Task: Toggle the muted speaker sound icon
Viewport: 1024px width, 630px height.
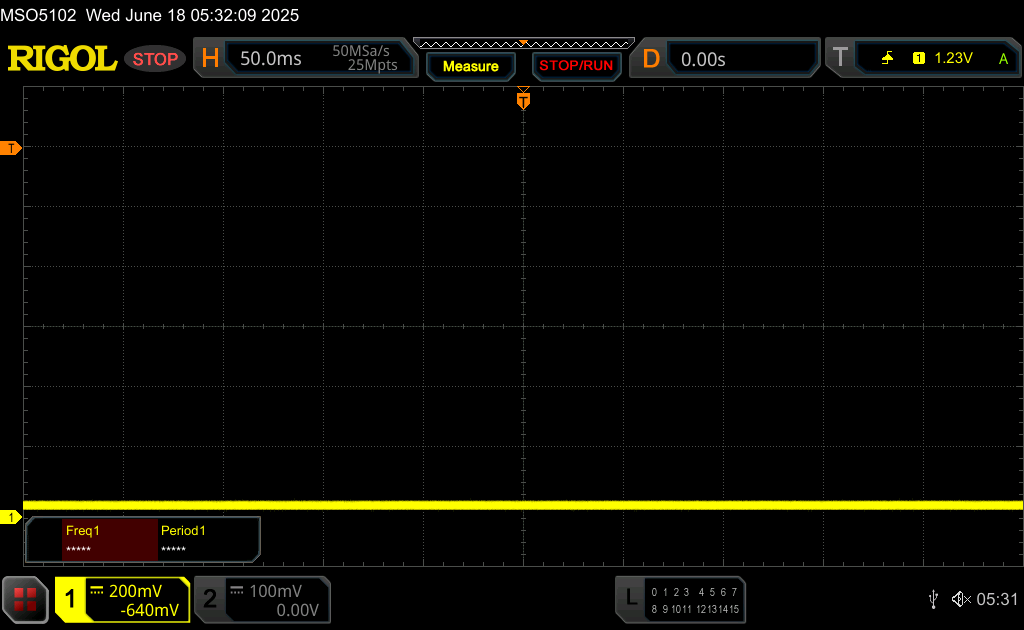Action: [x=961, y=599]
